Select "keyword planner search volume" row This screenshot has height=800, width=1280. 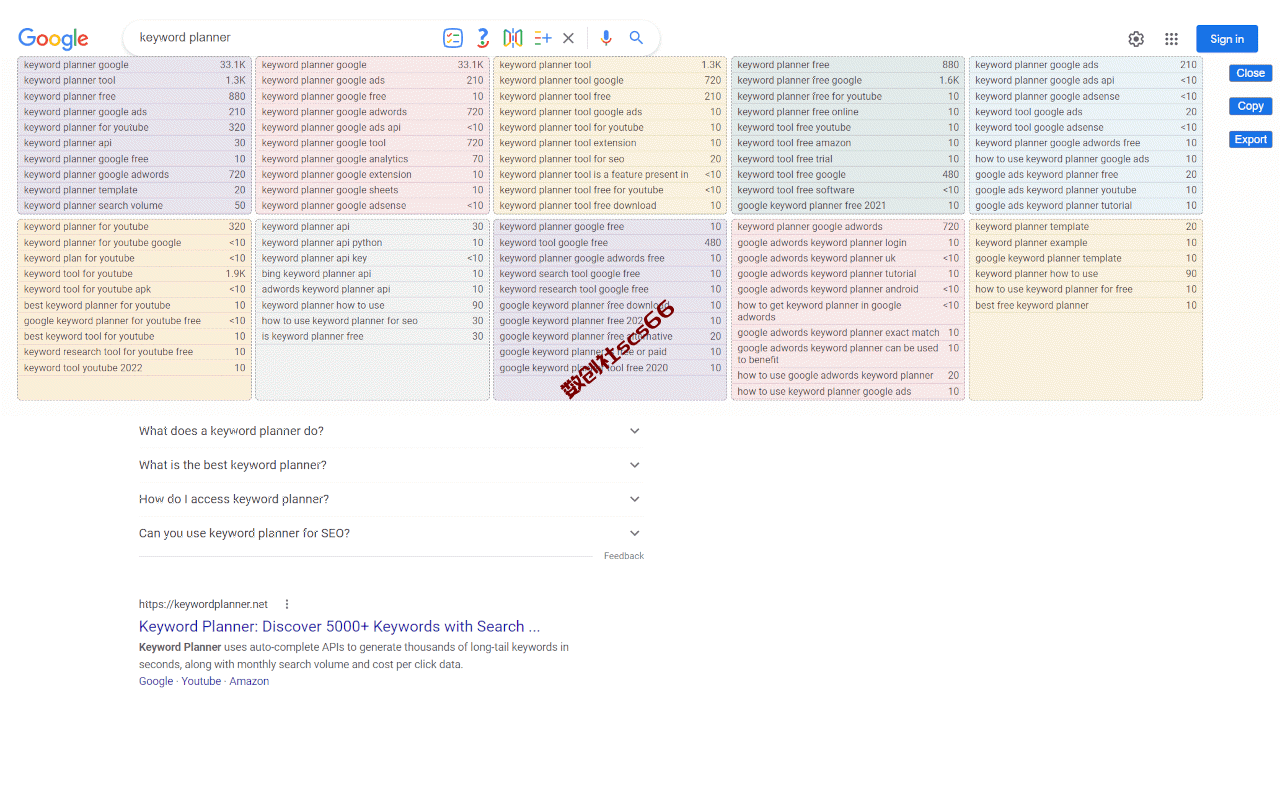(134, 206)
